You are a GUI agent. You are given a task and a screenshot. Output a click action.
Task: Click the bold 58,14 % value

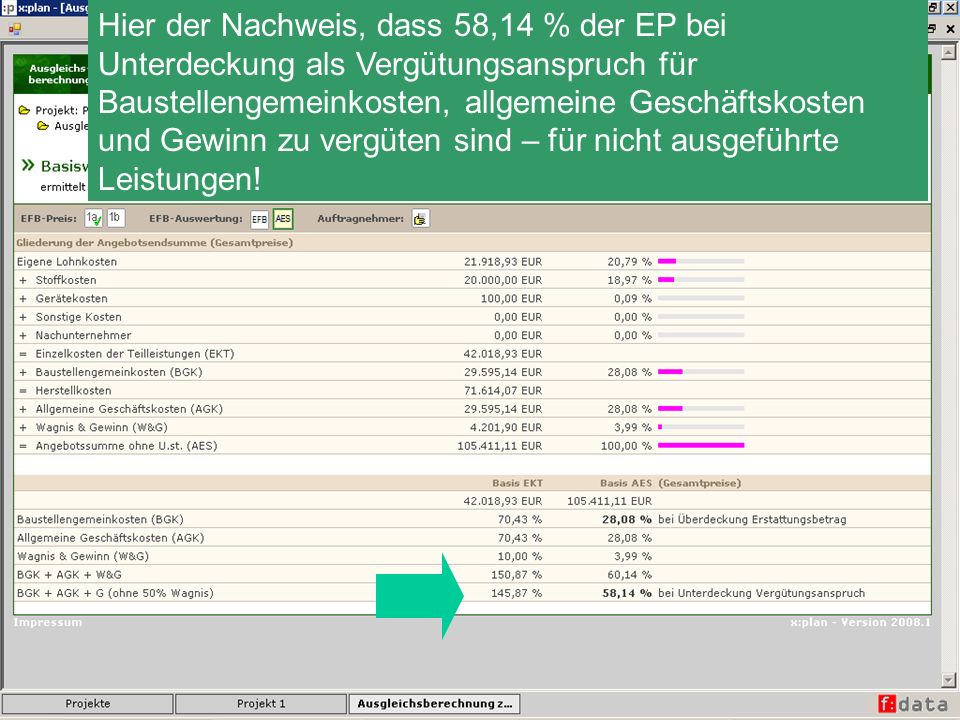click(627, 593)
